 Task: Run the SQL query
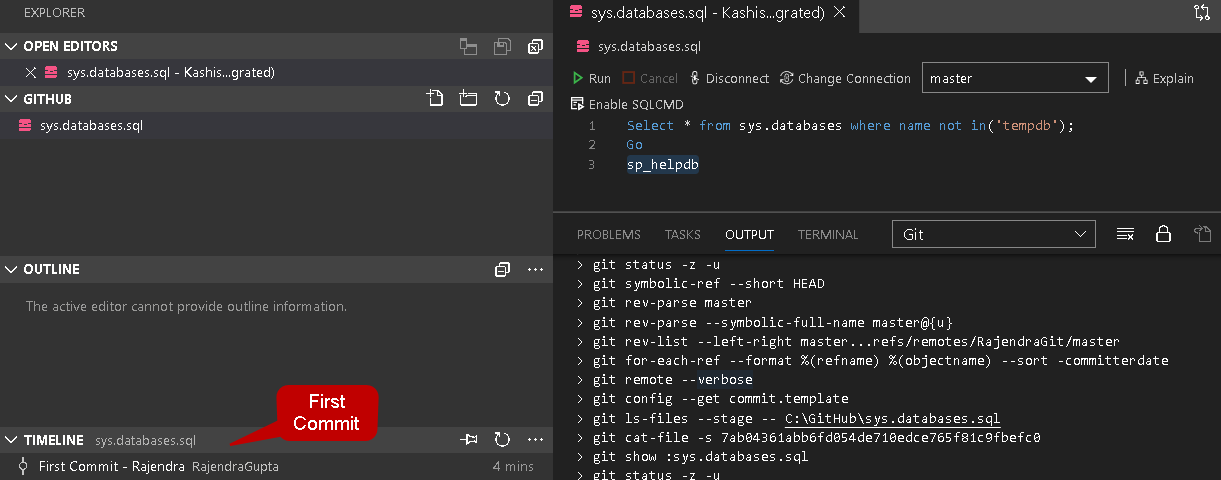click(591, 78)
